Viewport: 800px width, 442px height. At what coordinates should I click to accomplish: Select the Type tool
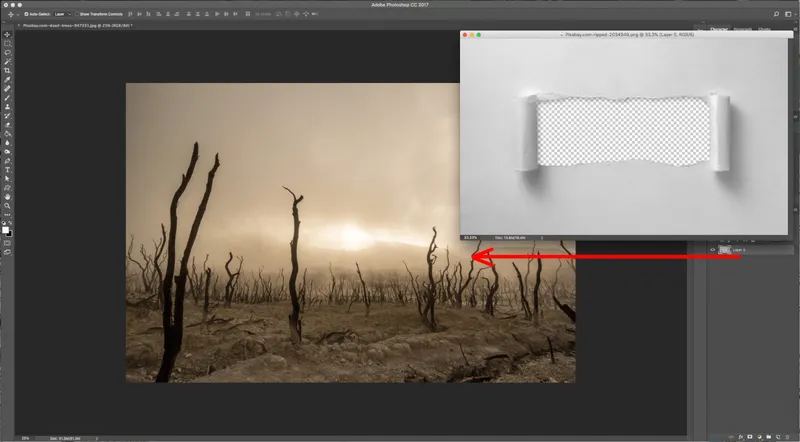[7, 170]
